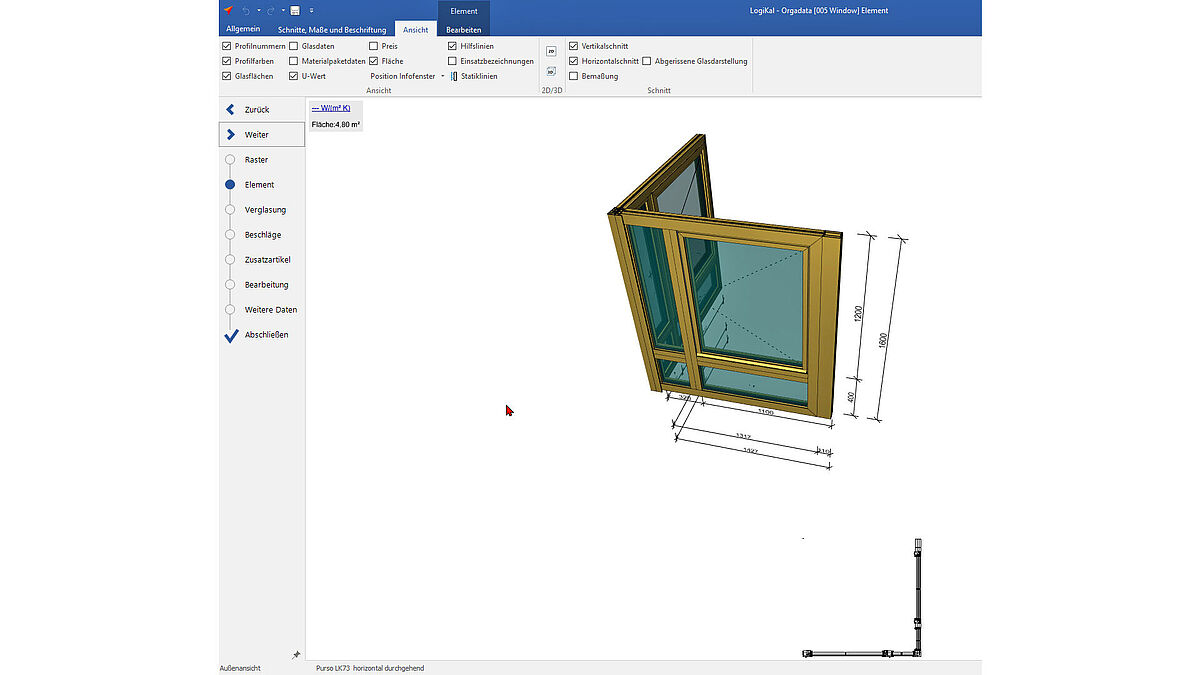Open the Allgemein ribbon tab
1200x675 pixels.
pyautogui.click(x=243, y=30)
